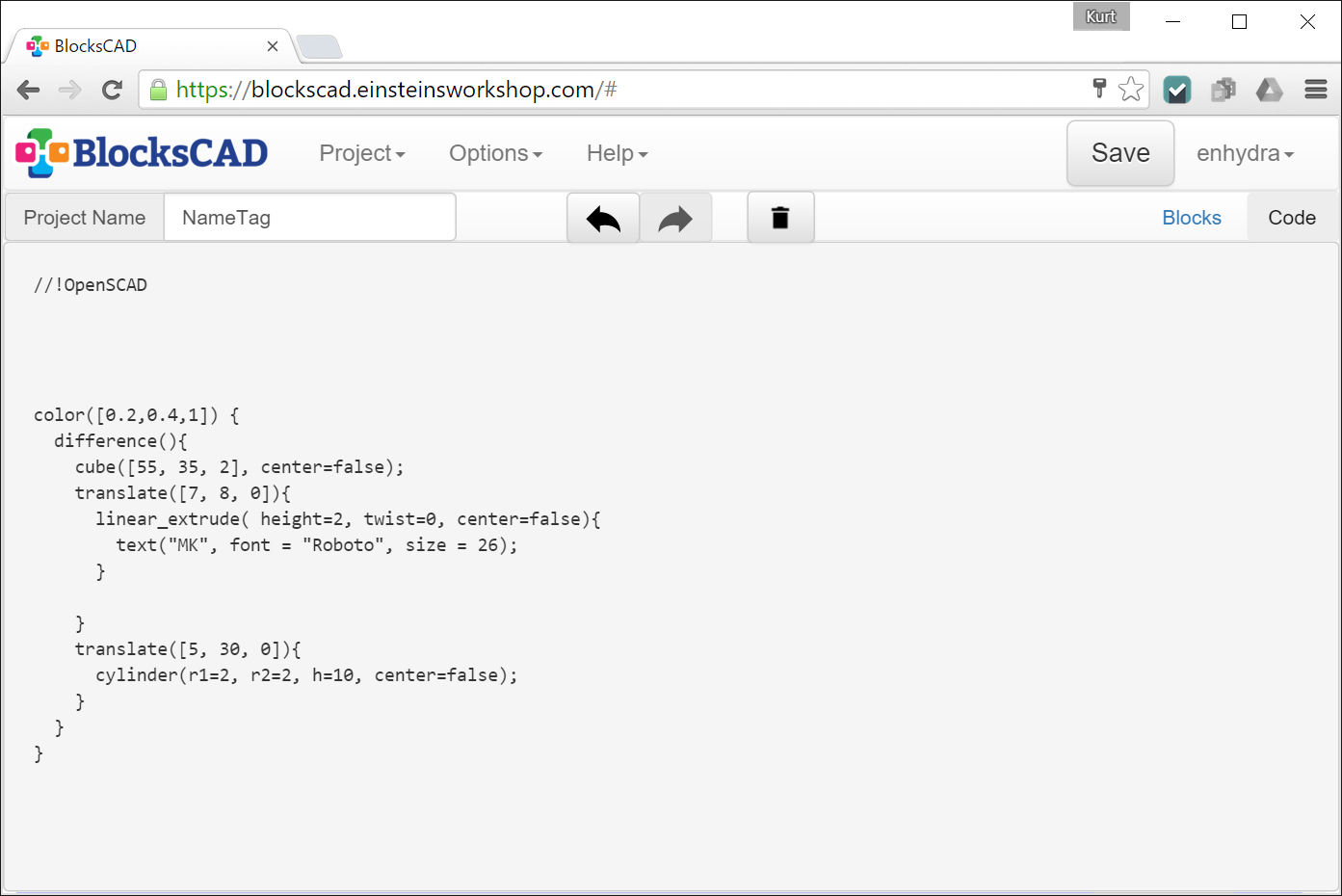This screenshot has height=896, width=1342.
Task: Reload the BlocksCAD page
Action: point(112,89)
